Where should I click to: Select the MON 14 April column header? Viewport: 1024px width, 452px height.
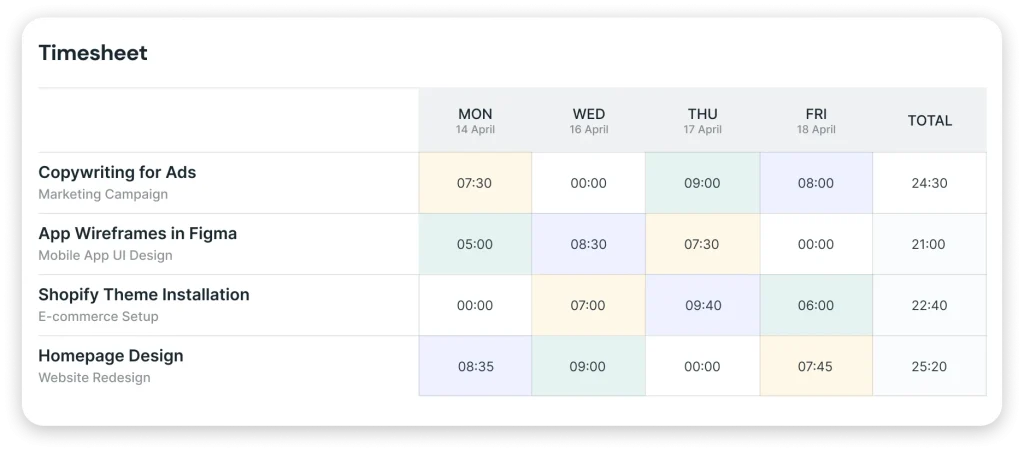(475, 120)
